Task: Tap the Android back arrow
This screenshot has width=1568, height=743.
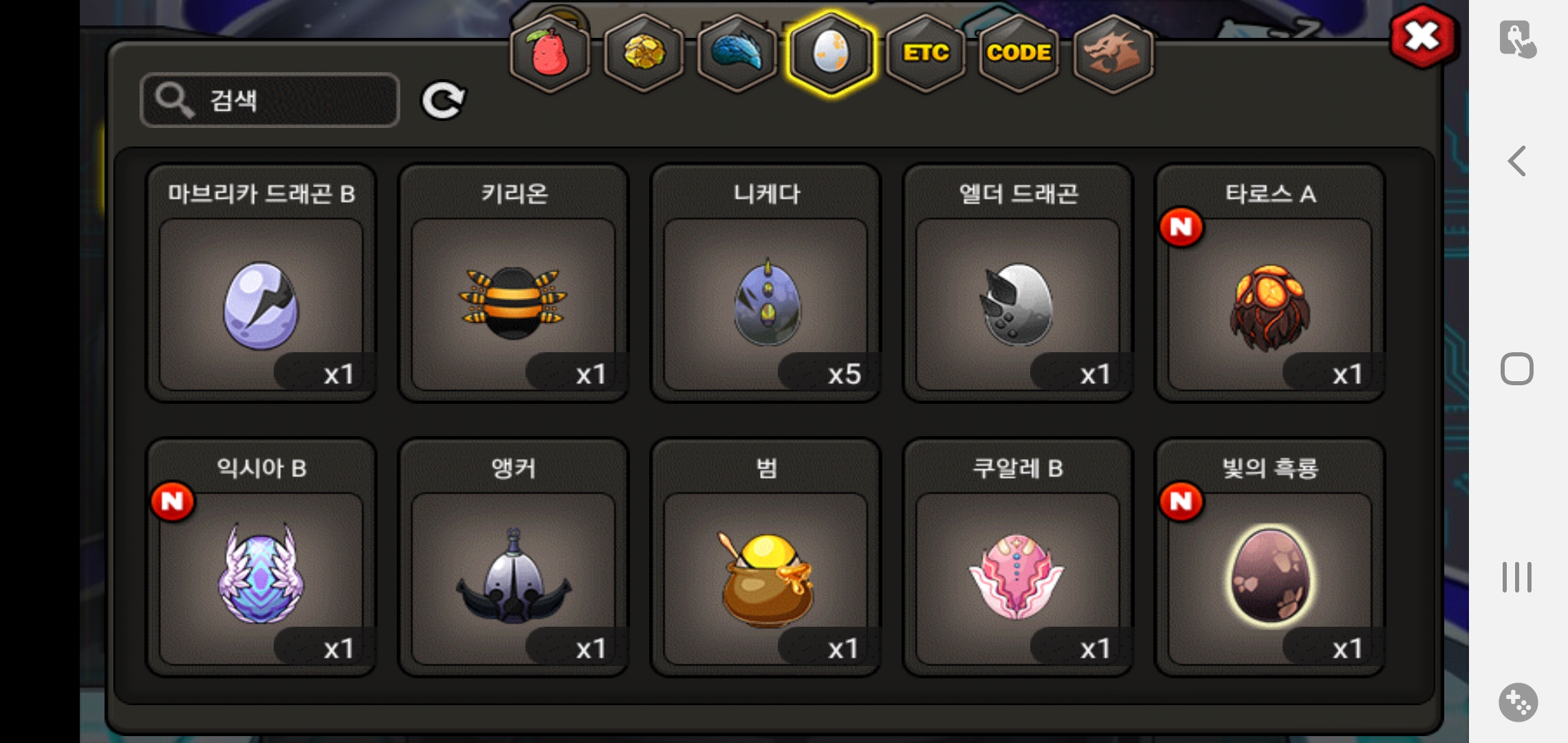Action: (x=1517, y=162)
